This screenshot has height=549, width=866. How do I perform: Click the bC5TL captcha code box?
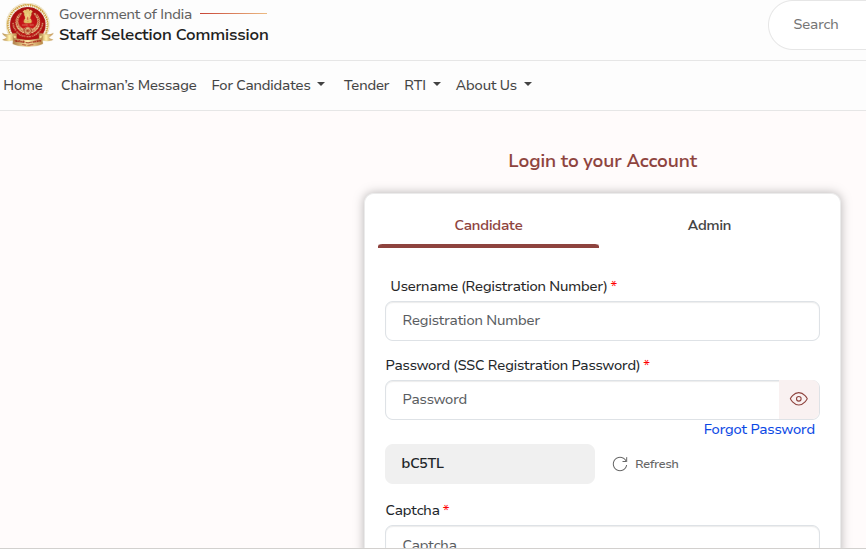coord(490,464)
